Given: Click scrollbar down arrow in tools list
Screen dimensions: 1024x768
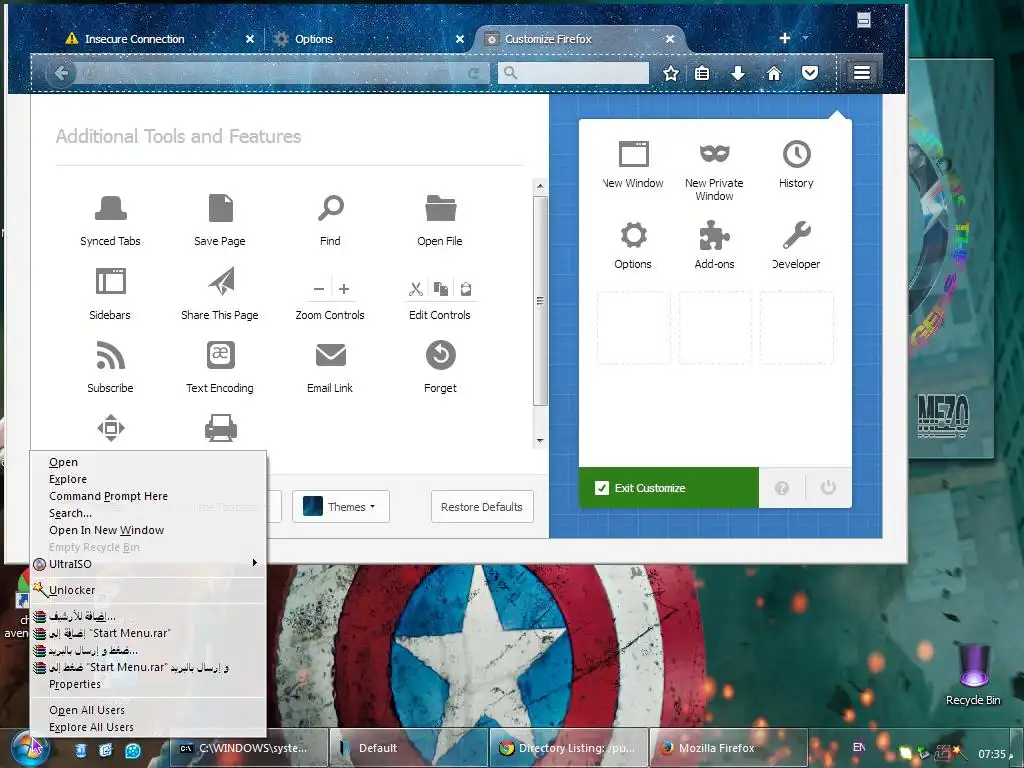Looking at the screenshot, I should pos(540,440).
